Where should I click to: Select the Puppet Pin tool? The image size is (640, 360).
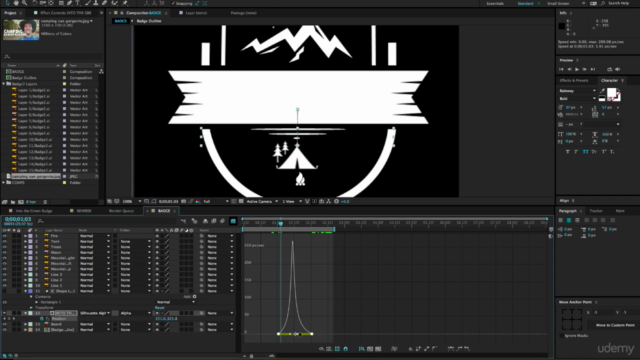click(125, 3)
